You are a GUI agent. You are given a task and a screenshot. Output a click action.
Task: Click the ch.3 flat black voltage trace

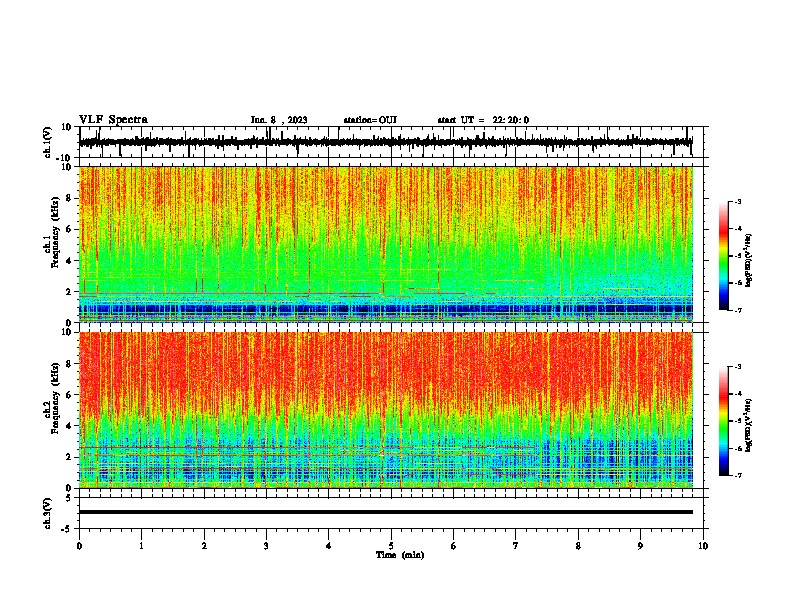coord(386,512)
